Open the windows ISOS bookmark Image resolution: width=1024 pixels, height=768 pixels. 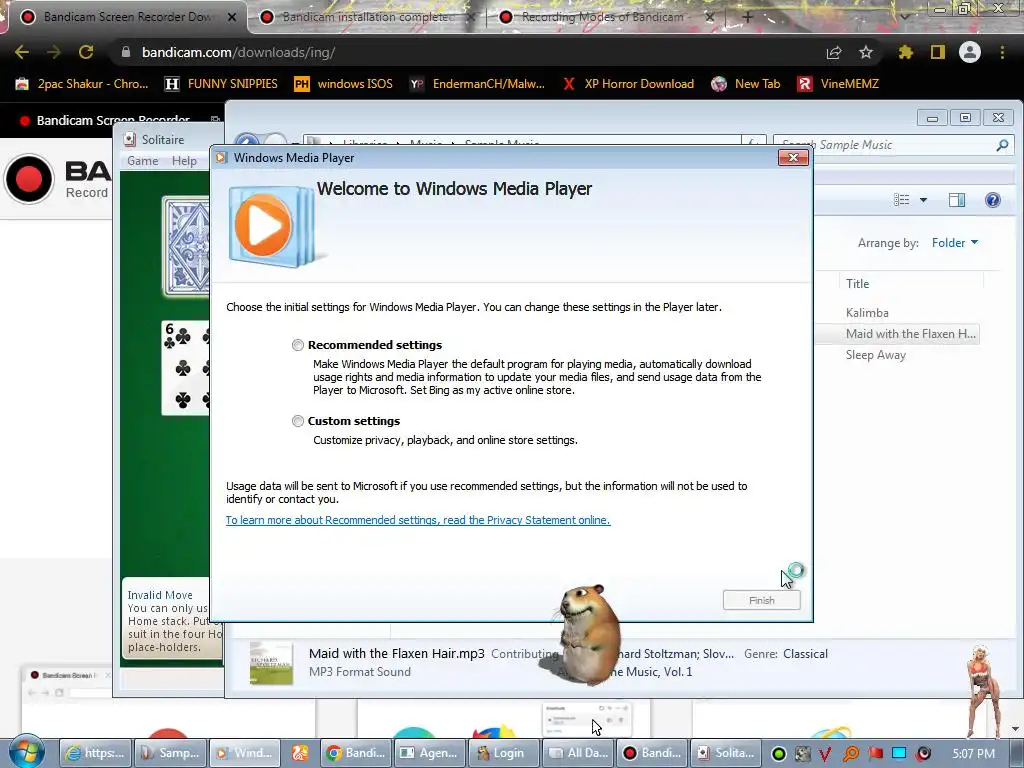click(344, 84)
